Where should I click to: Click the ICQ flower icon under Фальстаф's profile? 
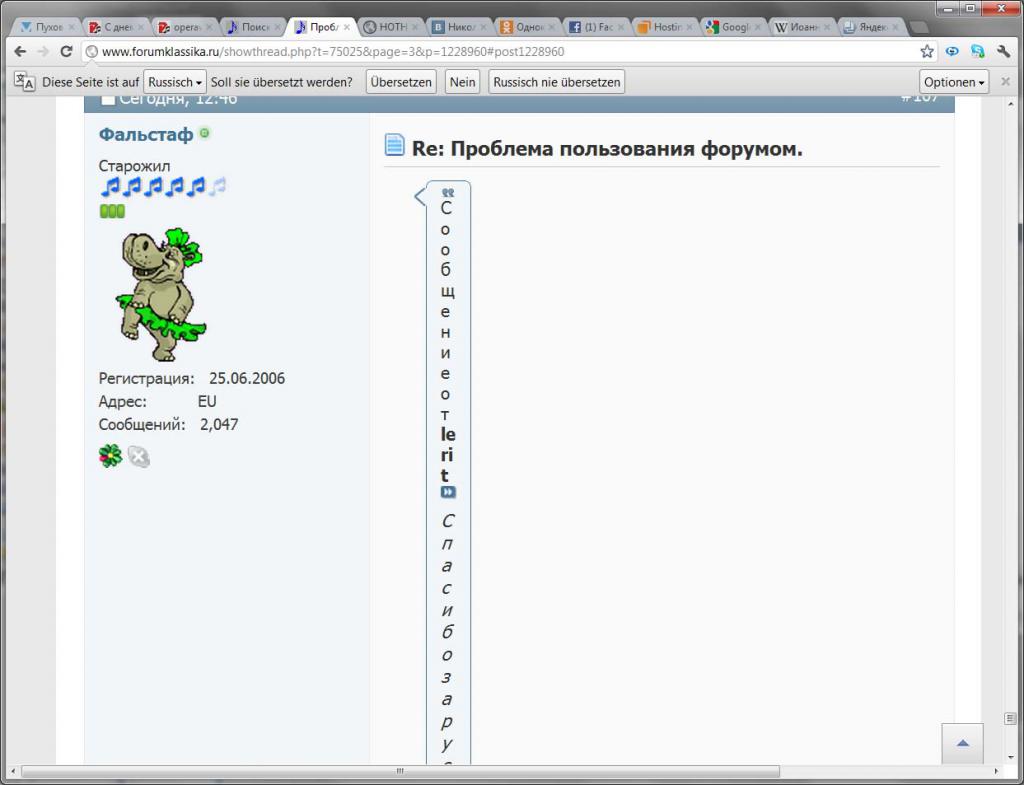tap(109, 457)
